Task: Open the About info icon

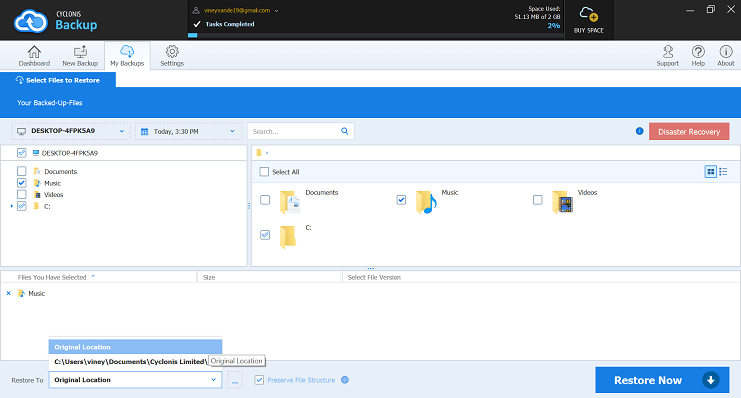Action: pos(726,56)
